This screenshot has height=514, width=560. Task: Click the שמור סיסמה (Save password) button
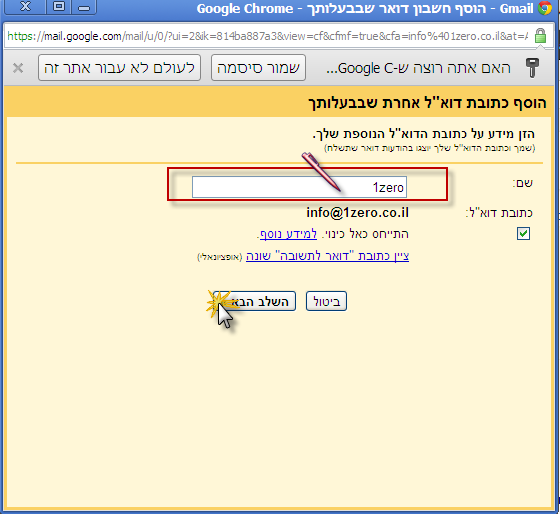click(258, 68)
